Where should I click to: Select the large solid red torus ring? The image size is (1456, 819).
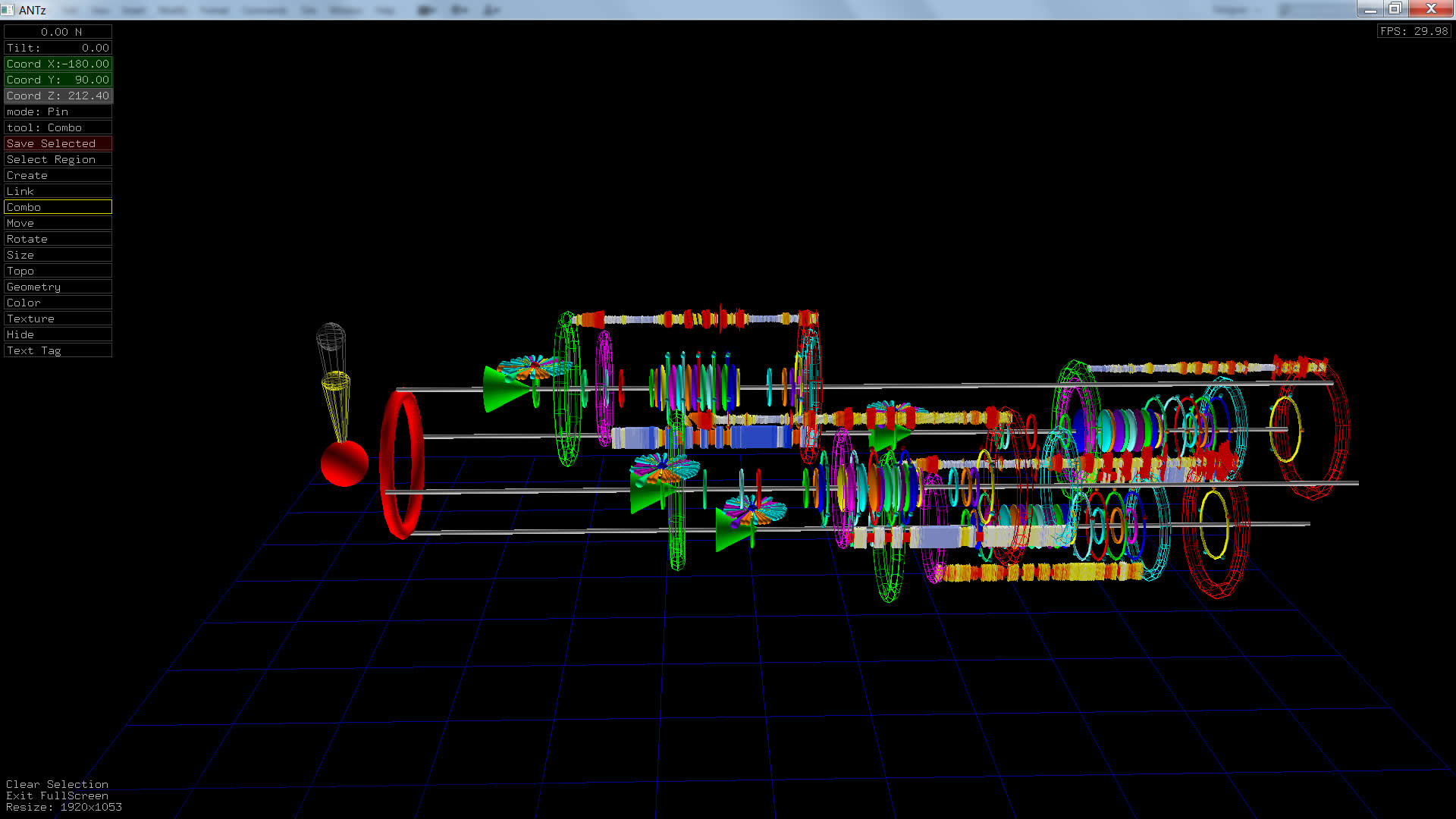click(387, 464)
